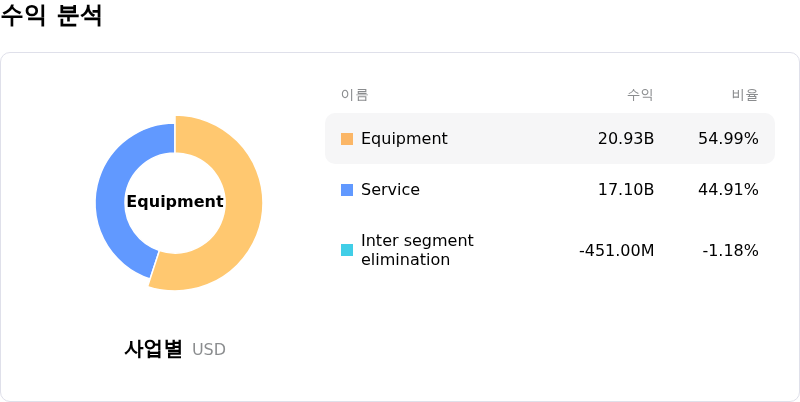Click the Equipment label inside the donut

point(175,202)
